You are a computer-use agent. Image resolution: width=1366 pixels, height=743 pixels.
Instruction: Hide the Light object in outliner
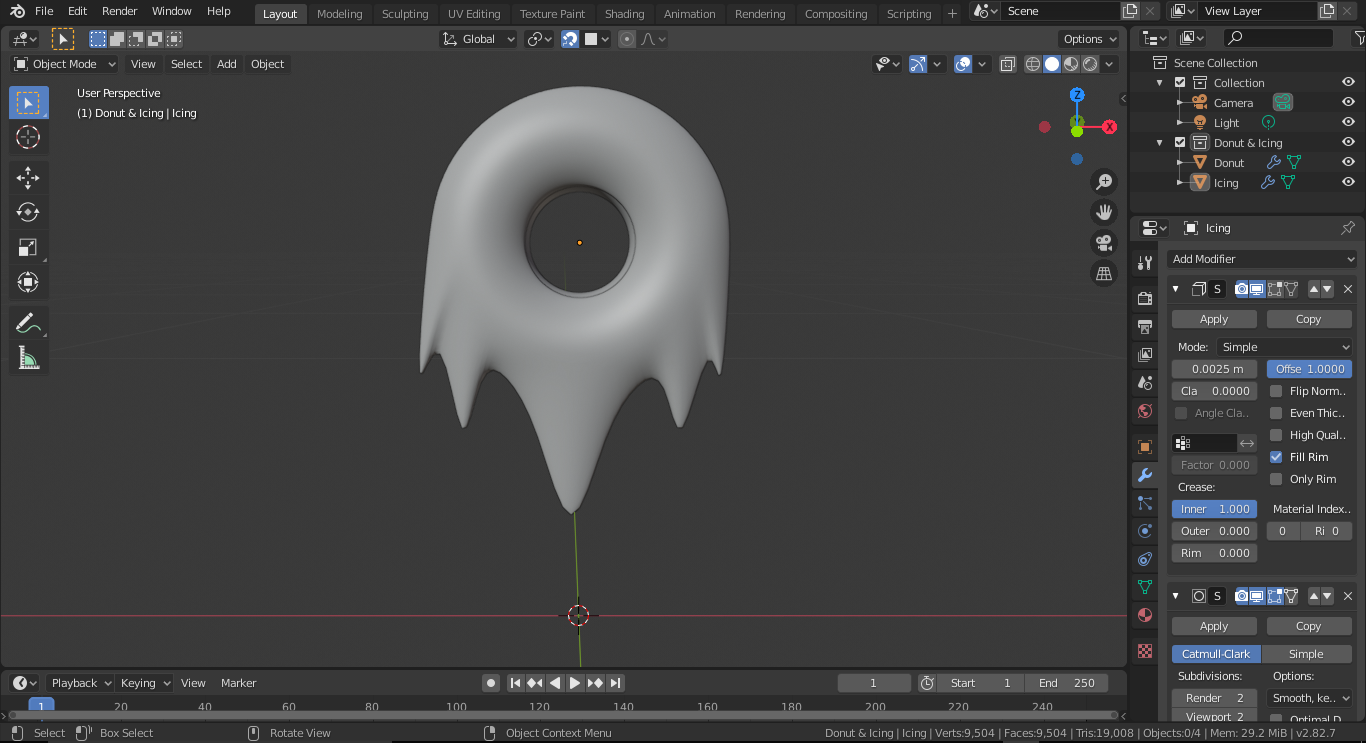coord(1348,123)
